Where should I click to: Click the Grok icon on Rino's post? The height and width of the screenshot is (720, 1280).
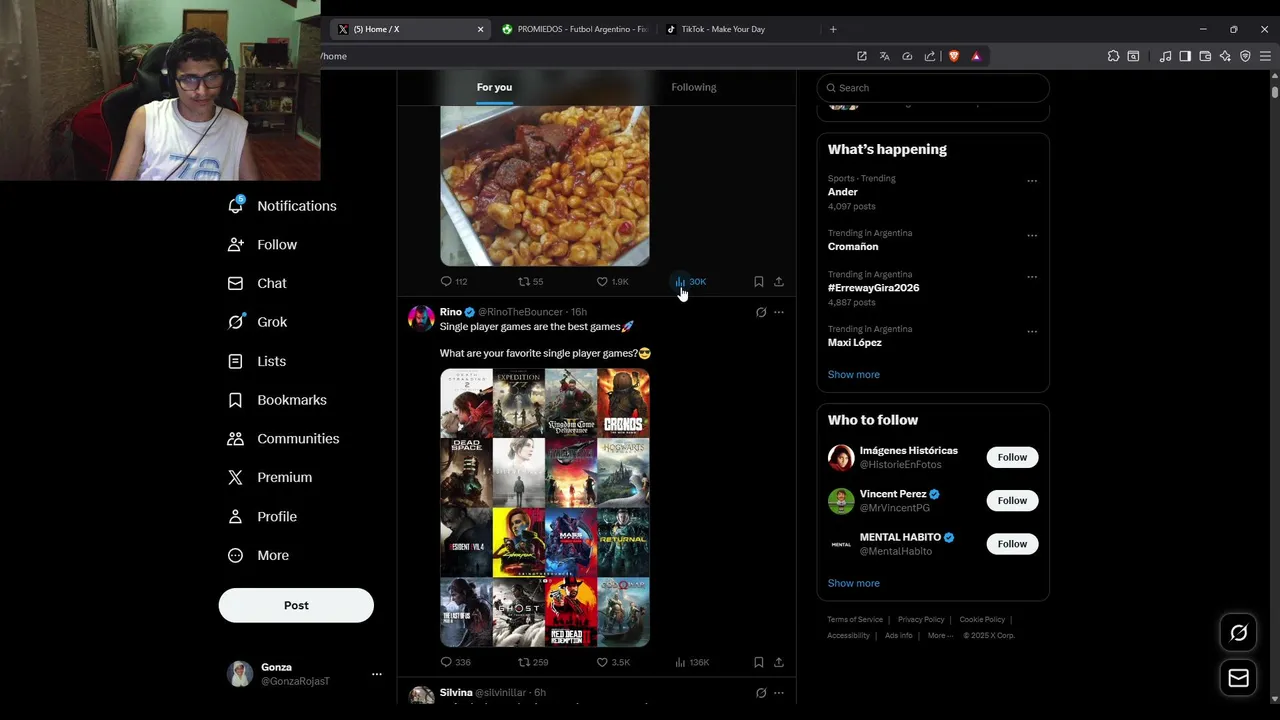tap(761, 312)
